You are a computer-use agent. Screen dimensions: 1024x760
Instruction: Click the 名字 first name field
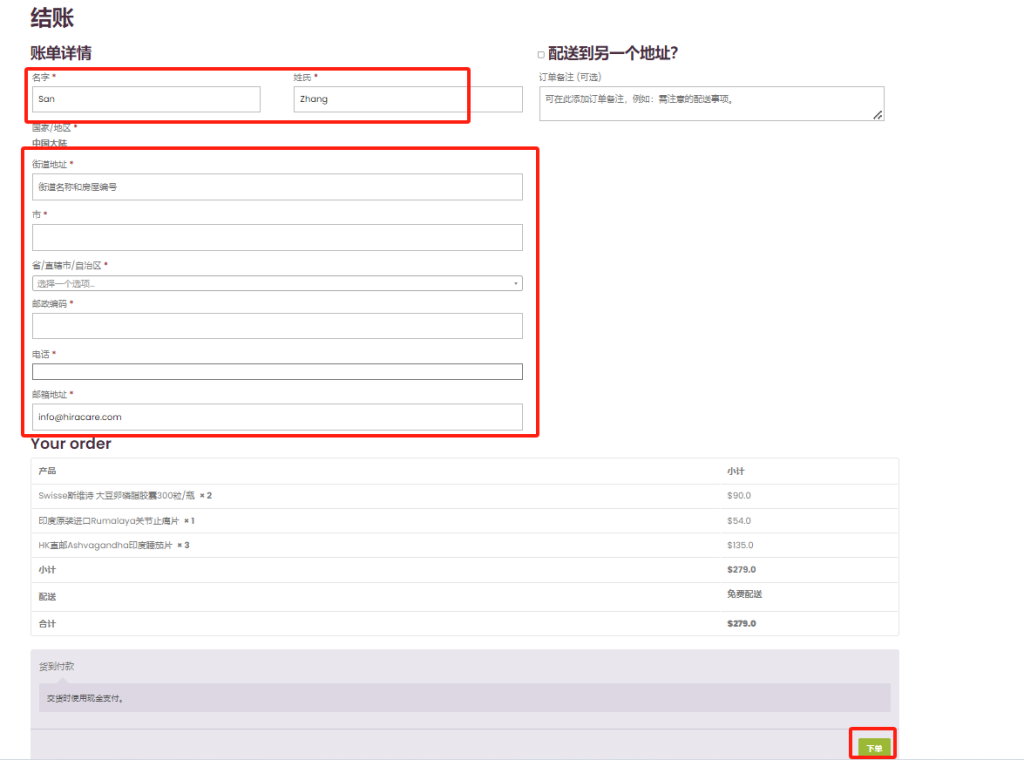coord(146,99)
